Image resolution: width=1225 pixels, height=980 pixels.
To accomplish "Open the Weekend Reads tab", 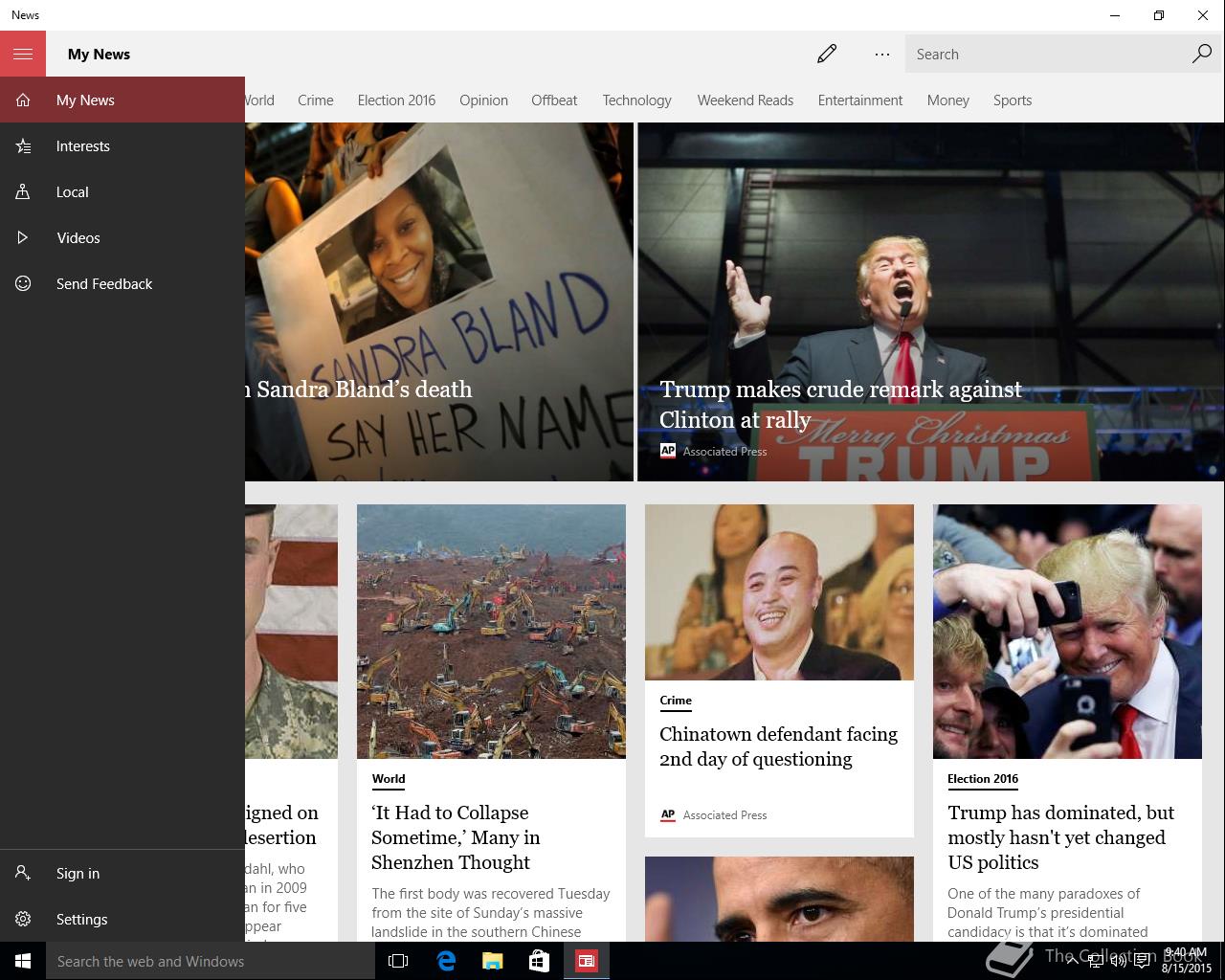I will 746,100.
